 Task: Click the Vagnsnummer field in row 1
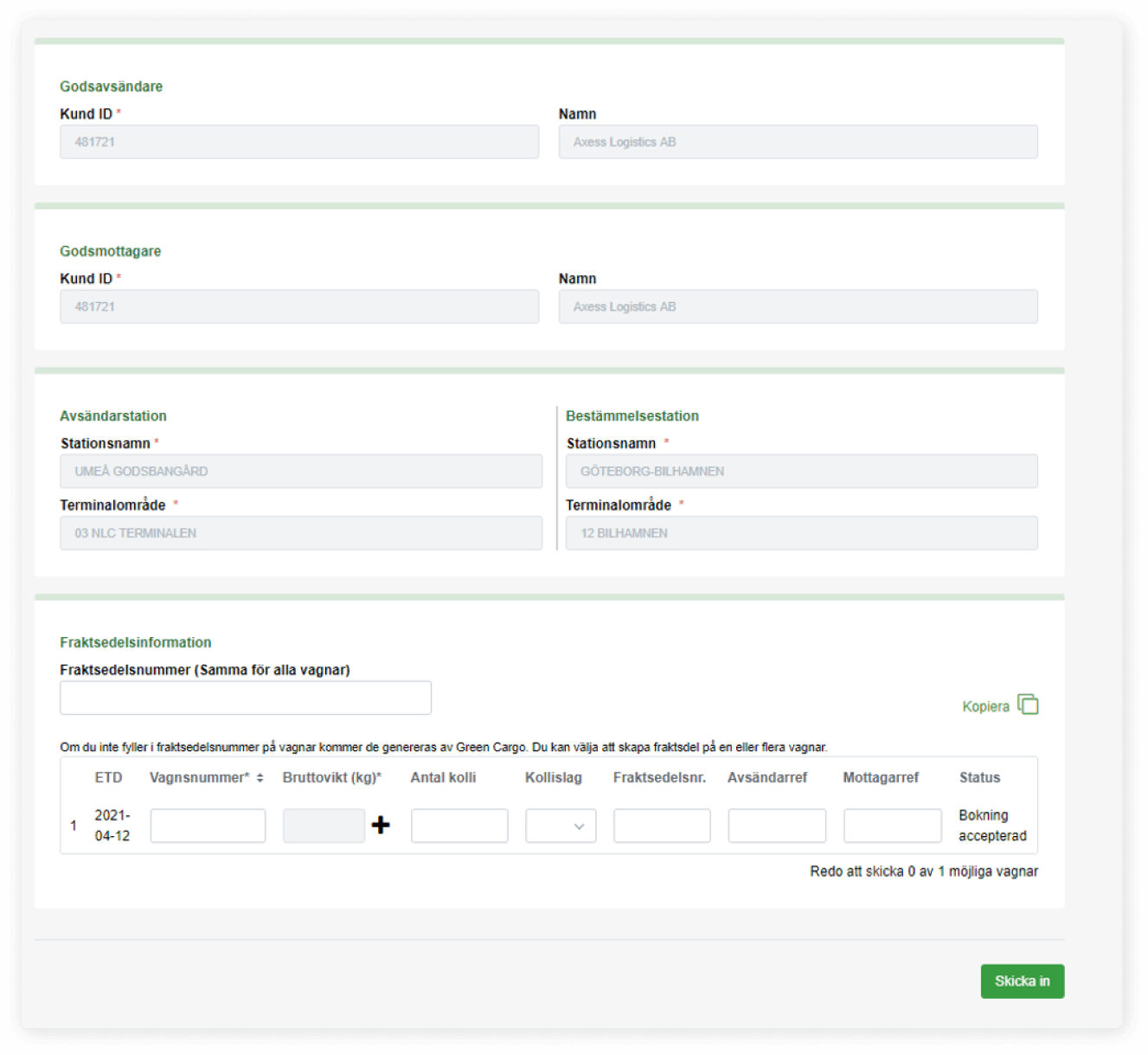[208, 826]
